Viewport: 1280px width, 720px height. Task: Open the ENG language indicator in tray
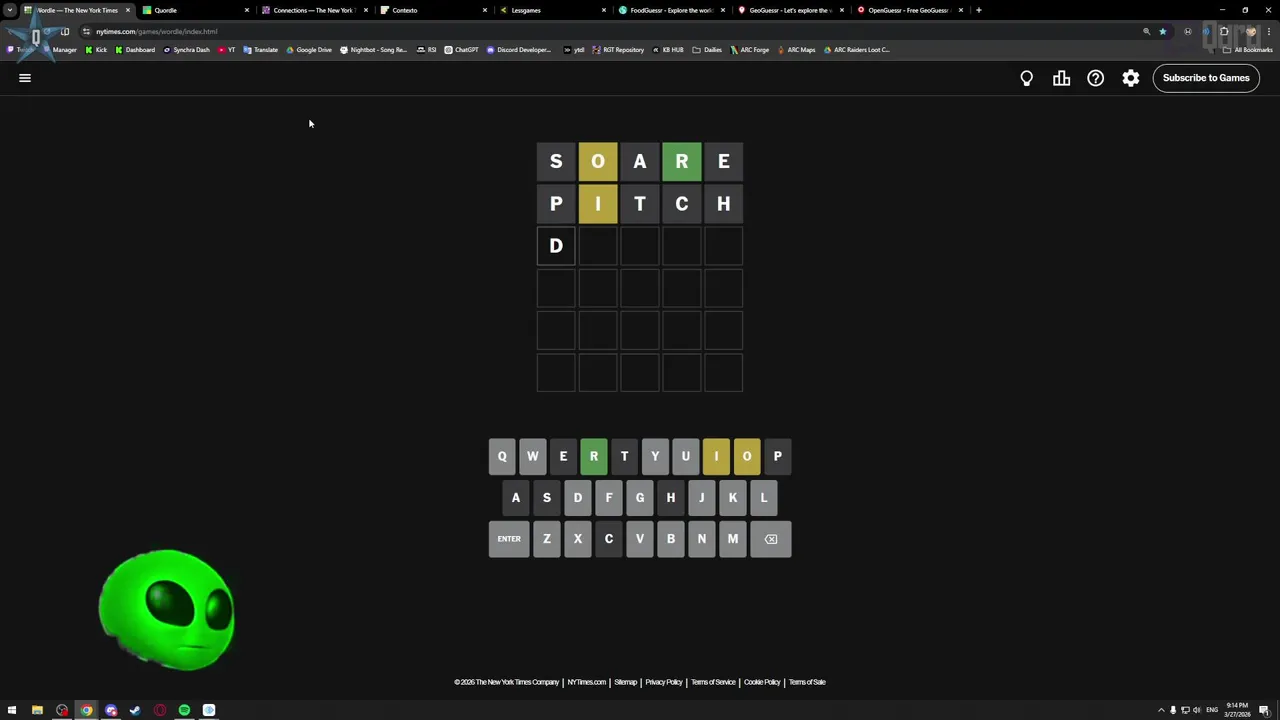(1212, 710)
